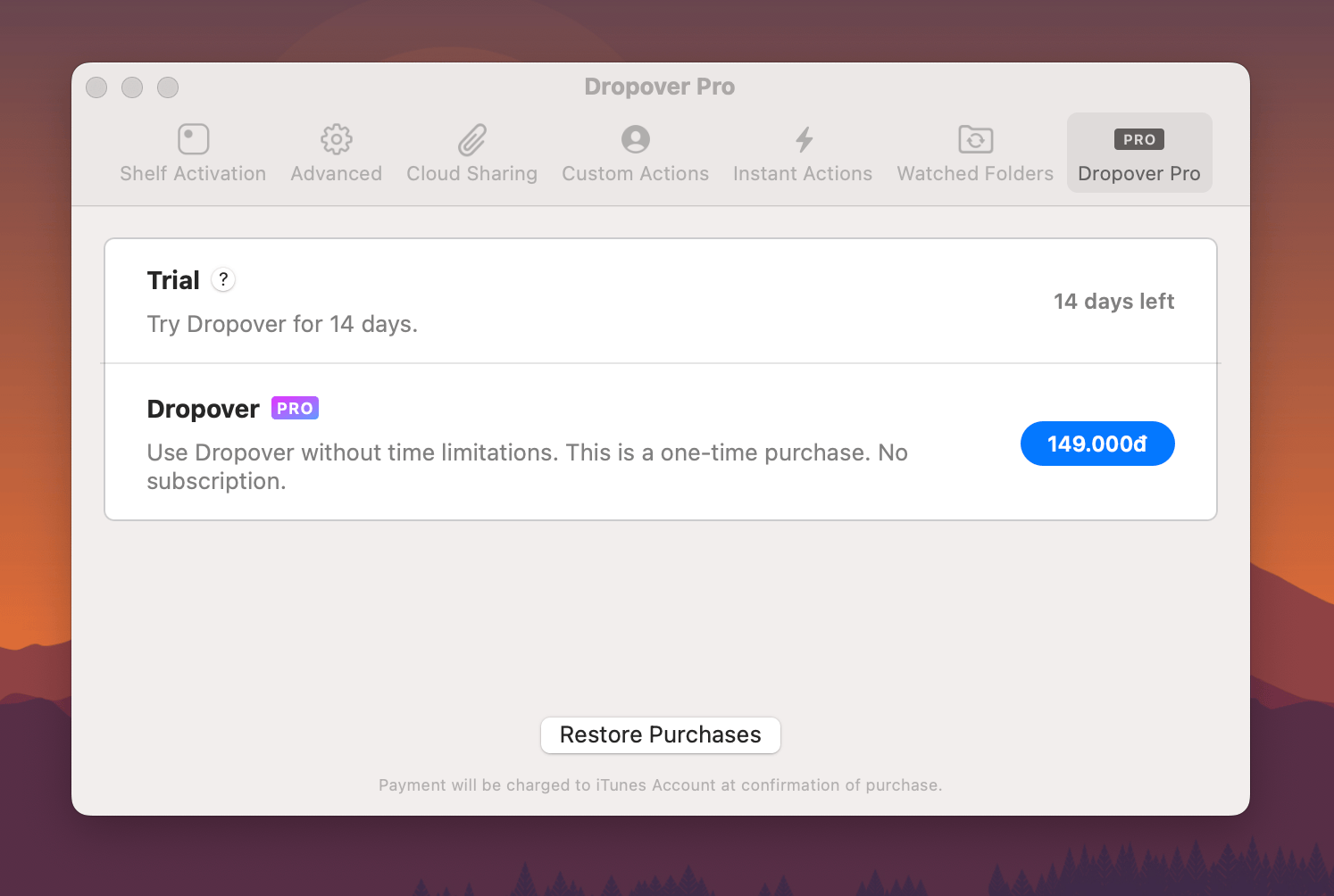
Task: Click the one-time purchase description text
Action: coord(527,467)
